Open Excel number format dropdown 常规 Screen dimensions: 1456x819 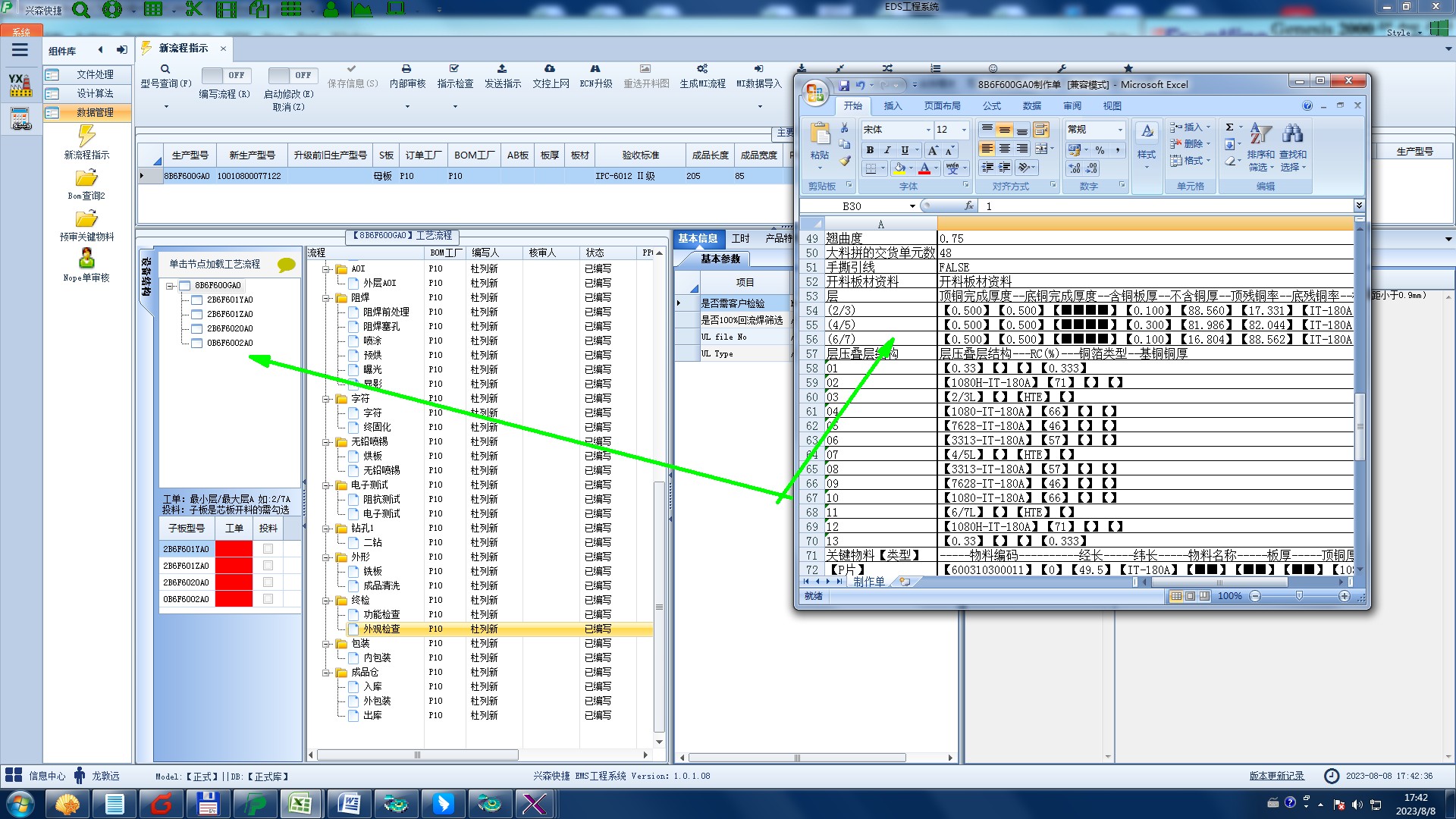(1119, 130)
